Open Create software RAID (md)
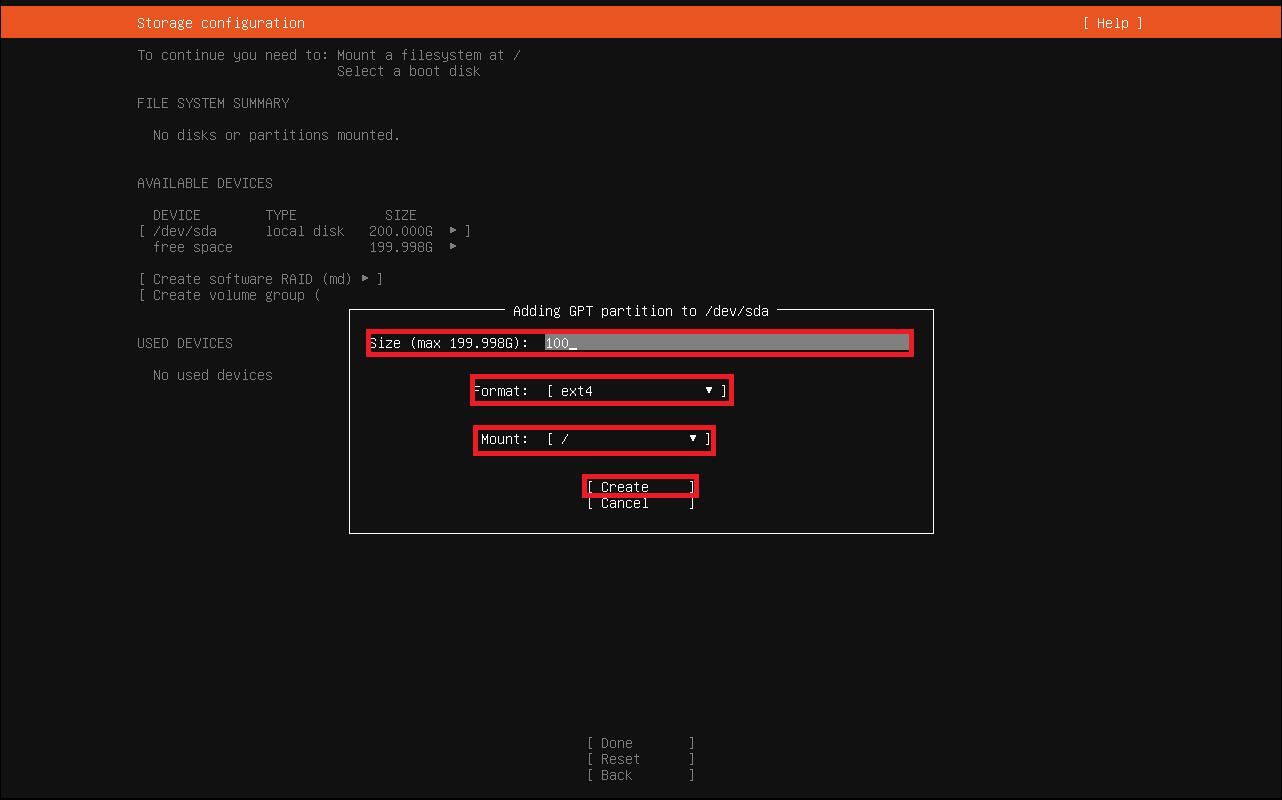1282x800 pixels. coord(261,279)
